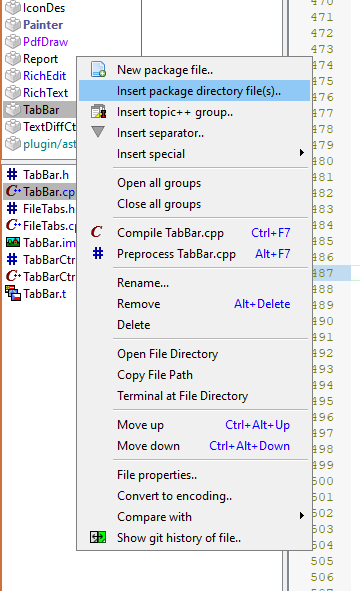Choose Preprocess TabBar.cpp
This screenshot has height=591, width=360.
(x=194, y=254)
